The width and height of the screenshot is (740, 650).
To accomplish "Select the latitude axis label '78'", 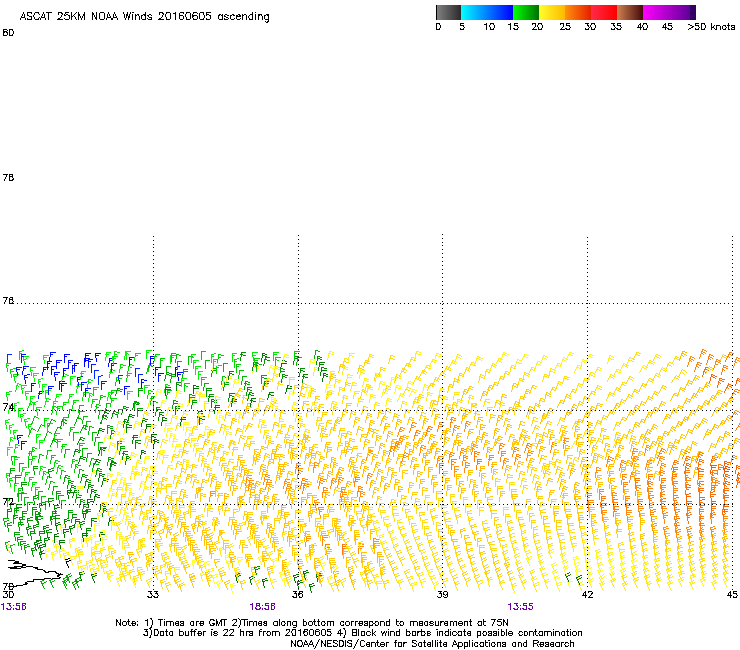I will (x=8, y=177).
